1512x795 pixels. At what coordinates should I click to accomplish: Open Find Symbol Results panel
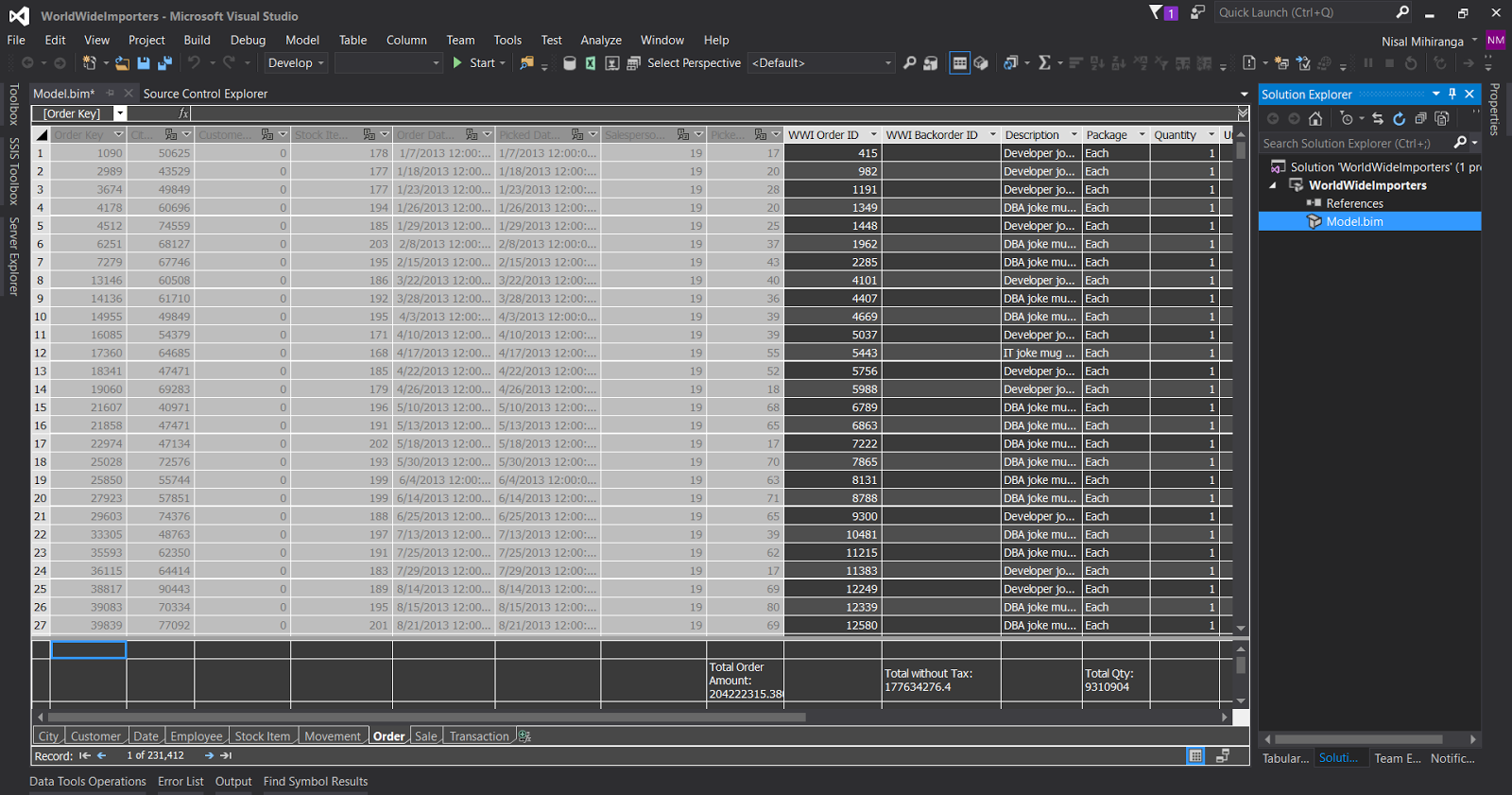pyautogui.click(x=316, y=782)
